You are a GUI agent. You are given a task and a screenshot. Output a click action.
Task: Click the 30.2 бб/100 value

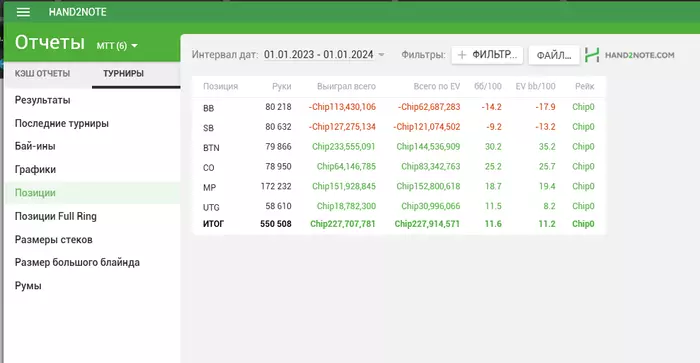point(493,146)
